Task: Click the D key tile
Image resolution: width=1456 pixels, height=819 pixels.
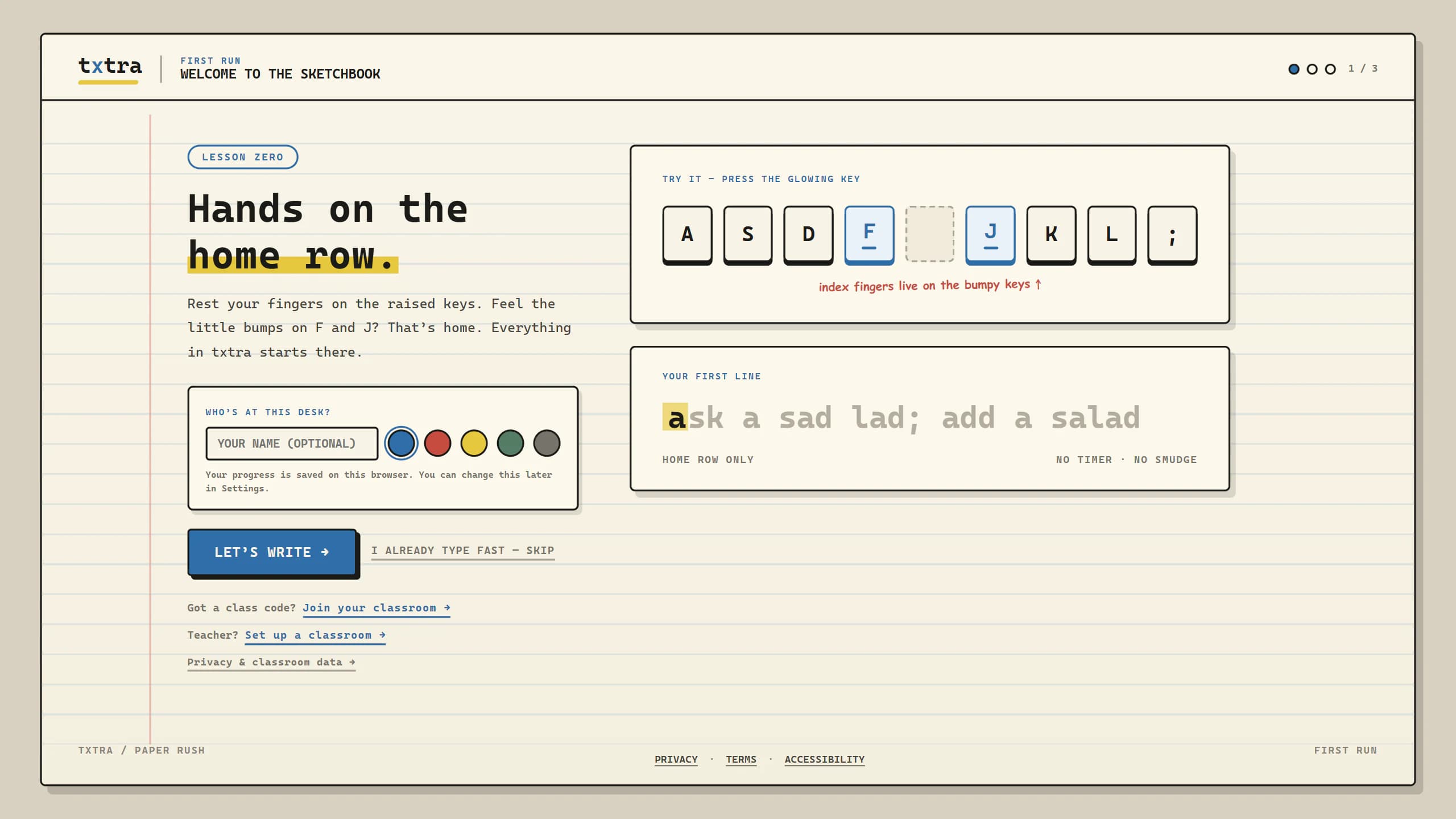Action: (808, 235)
